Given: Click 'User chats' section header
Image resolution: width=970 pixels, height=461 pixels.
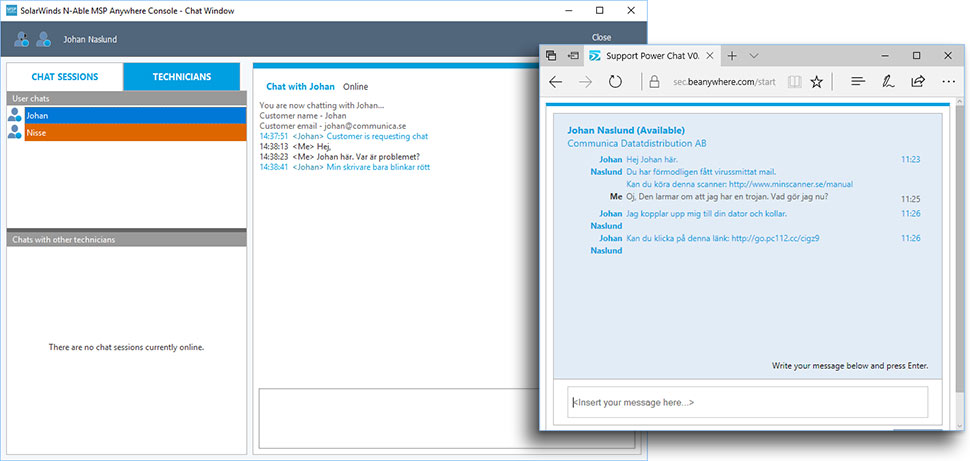Looking at the screenshot, I should [x=127, y=98].
